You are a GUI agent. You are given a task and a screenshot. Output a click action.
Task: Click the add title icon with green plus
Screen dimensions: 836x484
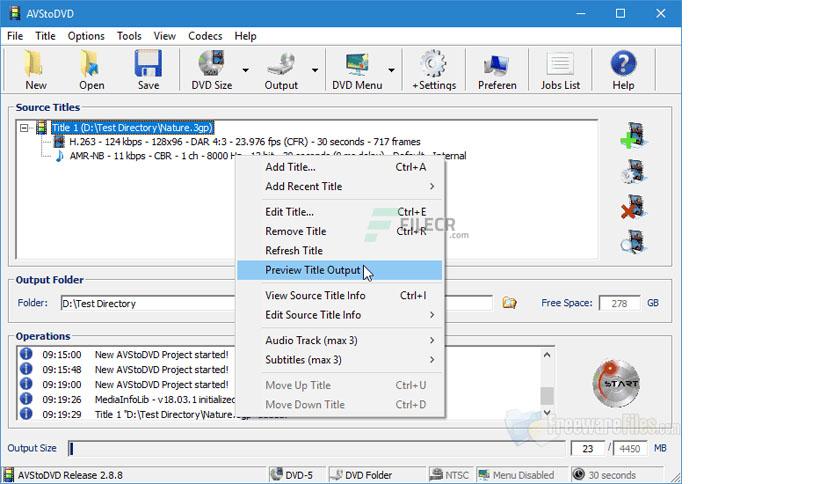coord(633,135)
